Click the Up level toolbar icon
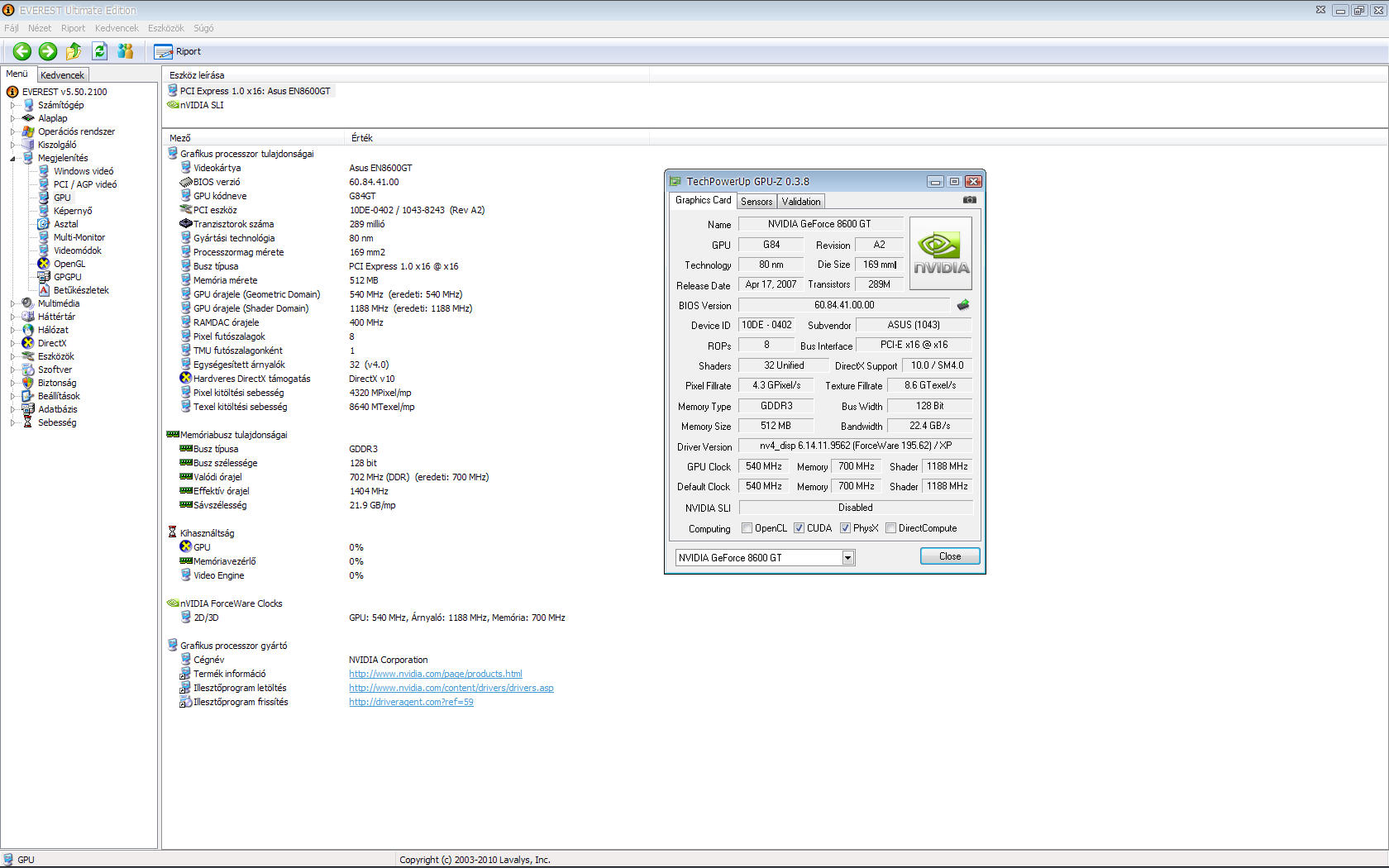The width and height of the screenshot is (1389, 868). coord(74,51)
